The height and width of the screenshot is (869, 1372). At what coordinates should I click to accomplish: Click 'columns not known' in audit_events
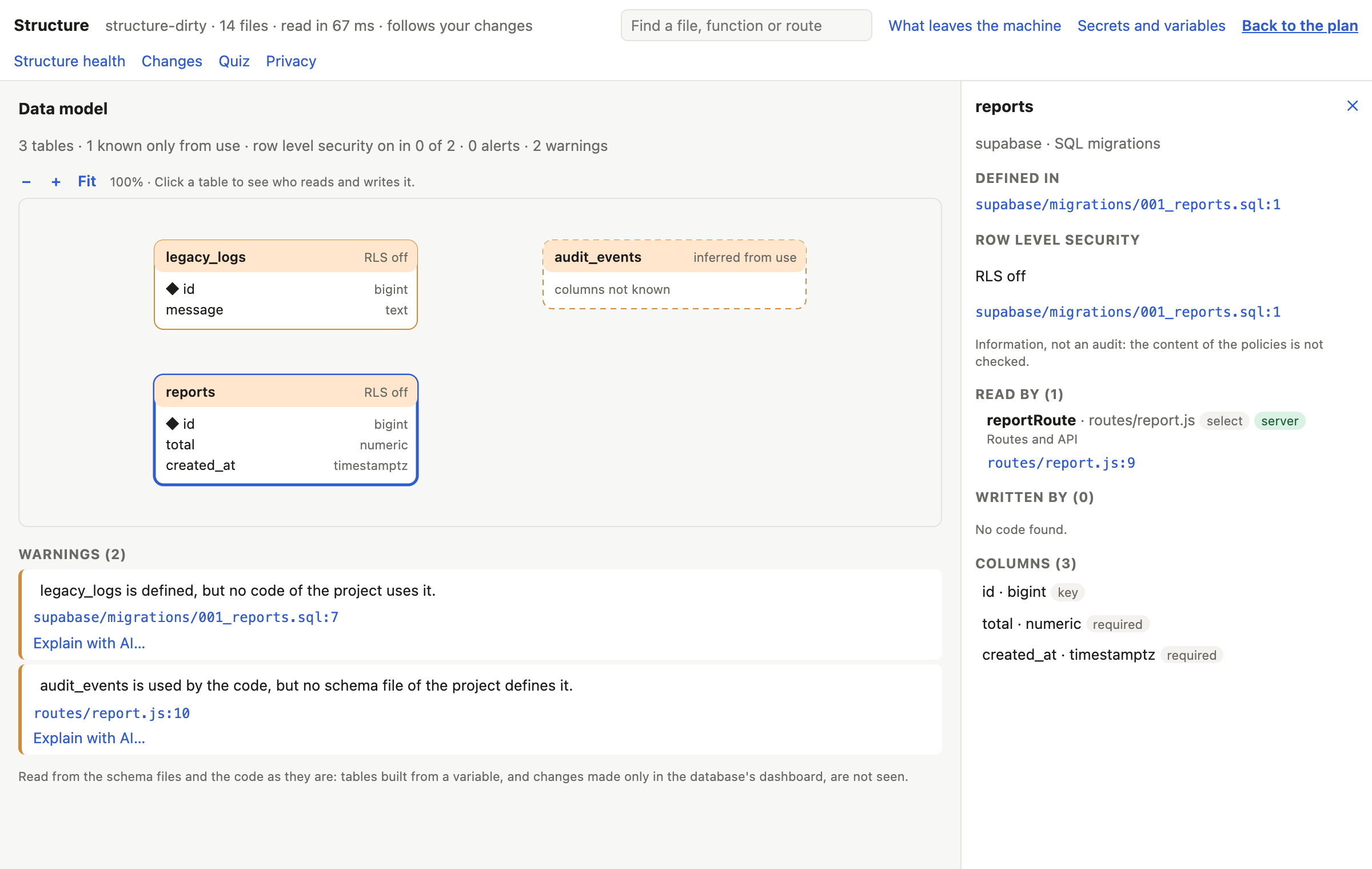coord(612,289)
